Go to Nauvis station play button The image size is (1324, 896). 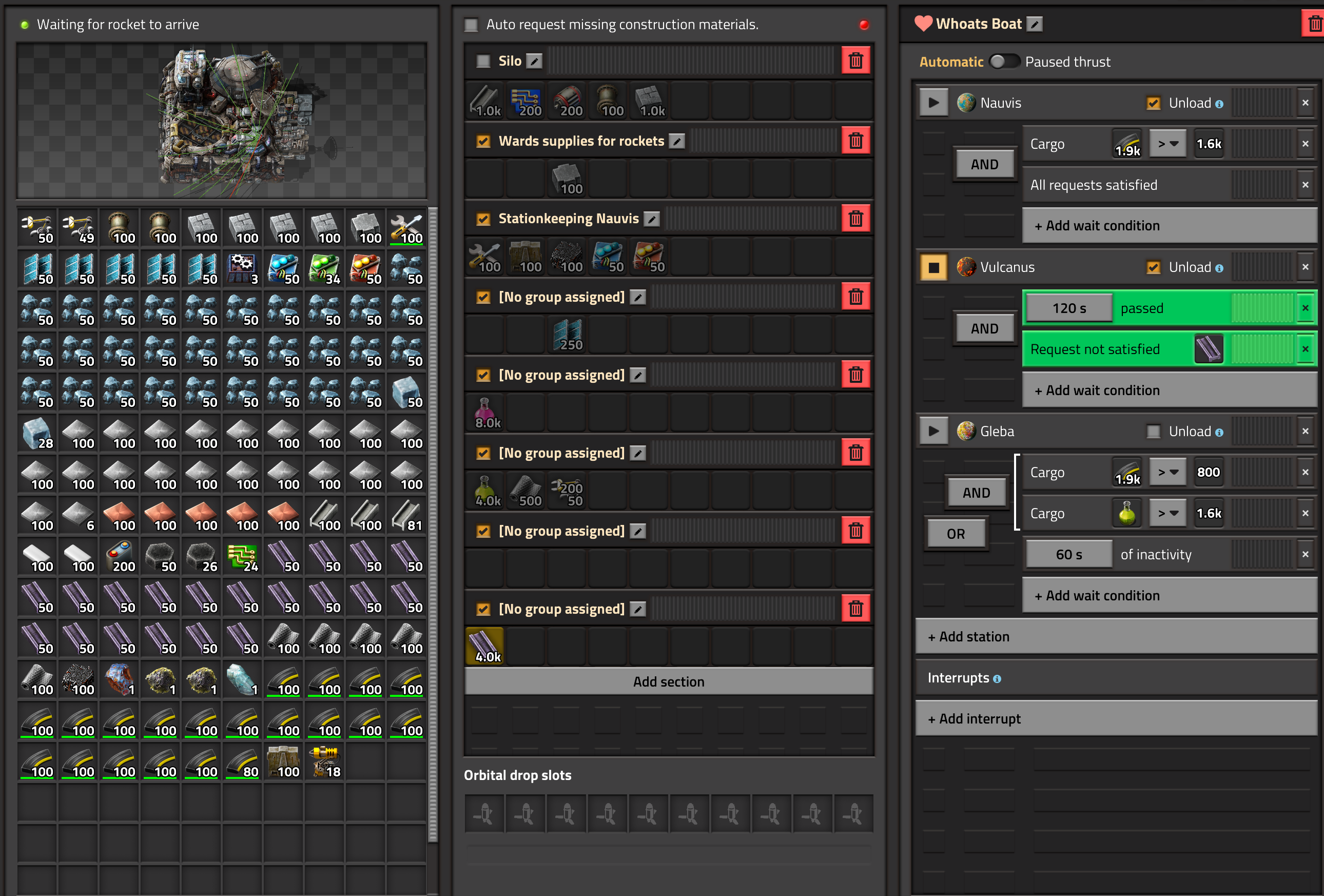(933, 103)
